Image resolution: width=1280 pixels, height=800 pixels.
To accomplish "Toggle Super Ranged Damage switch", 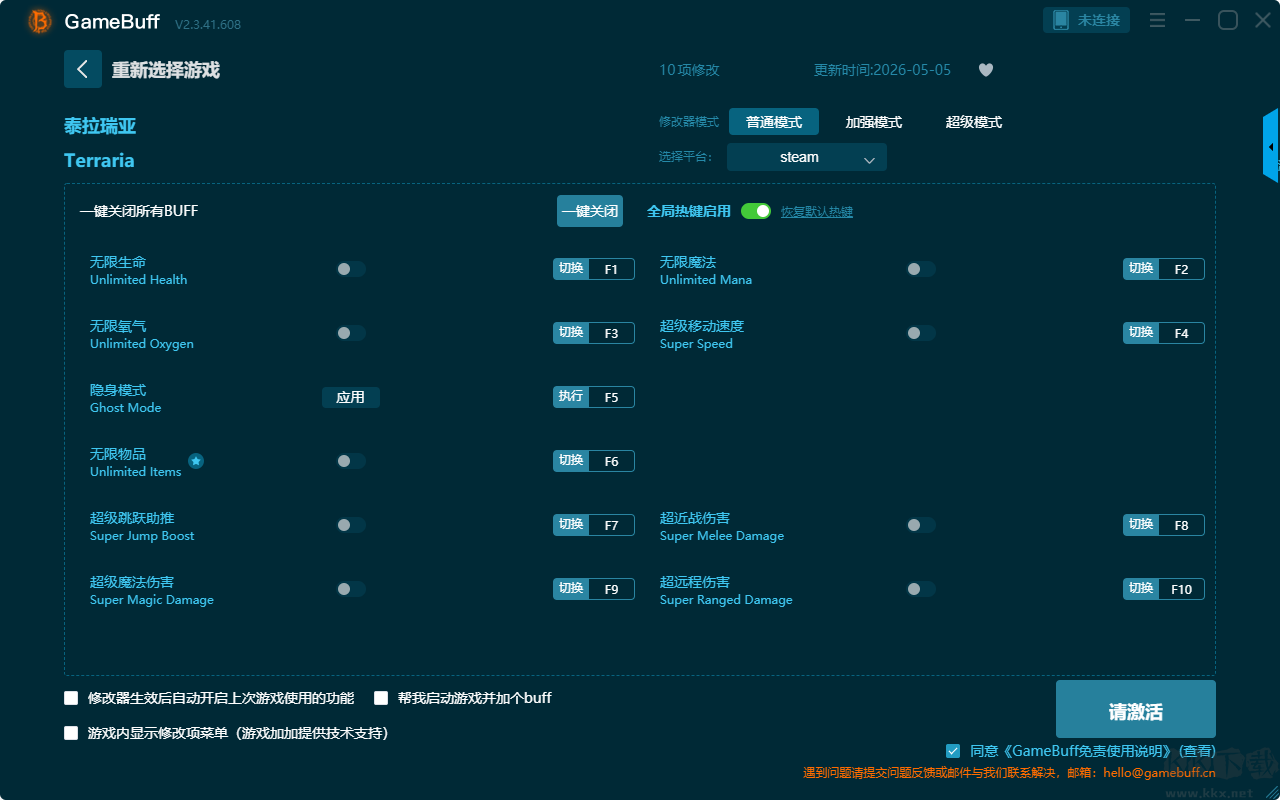I will point(920,589).
